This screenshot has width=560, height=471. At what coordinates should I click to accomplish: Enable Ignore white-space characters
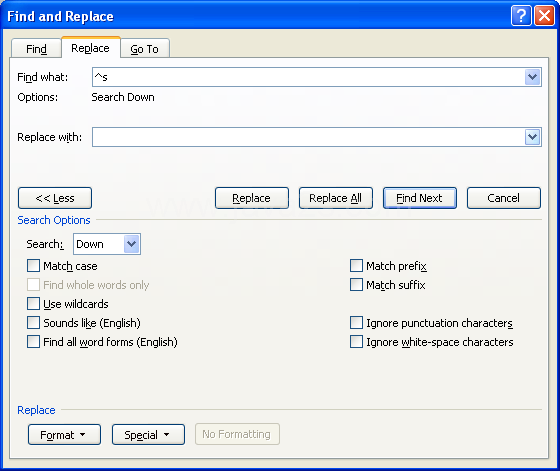tap(356, 342)
